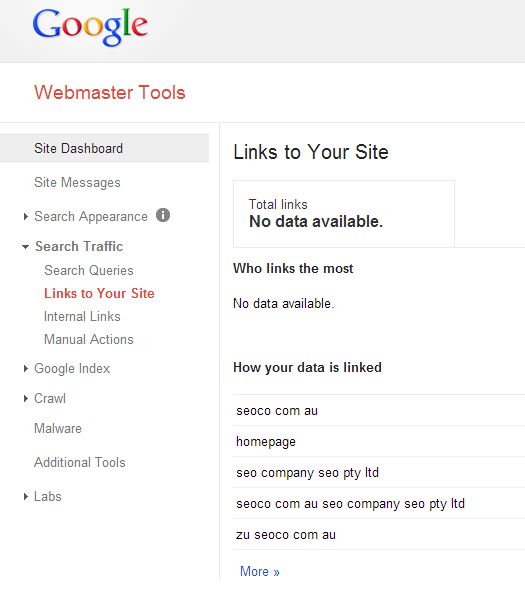525x601 pixels.
Task: Open Manual Actions page
Action: [89, 340]
